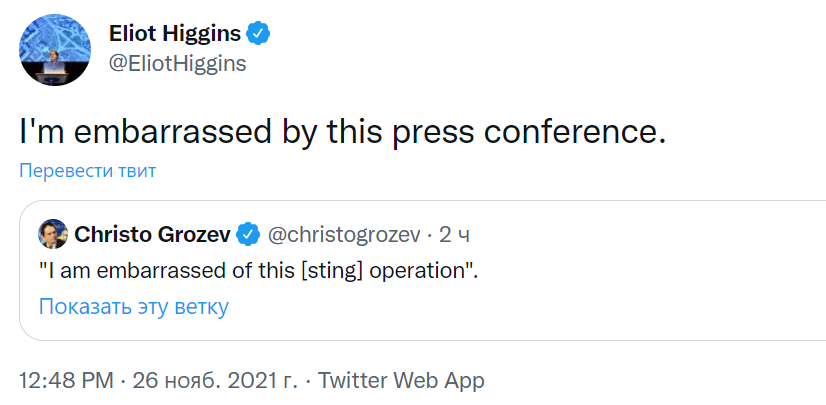The height and width of the screenshot is (405, 826).
Task: Click '"I am' at quoted tweet's start
Action: pyautogui.click(x=62, y=269)
